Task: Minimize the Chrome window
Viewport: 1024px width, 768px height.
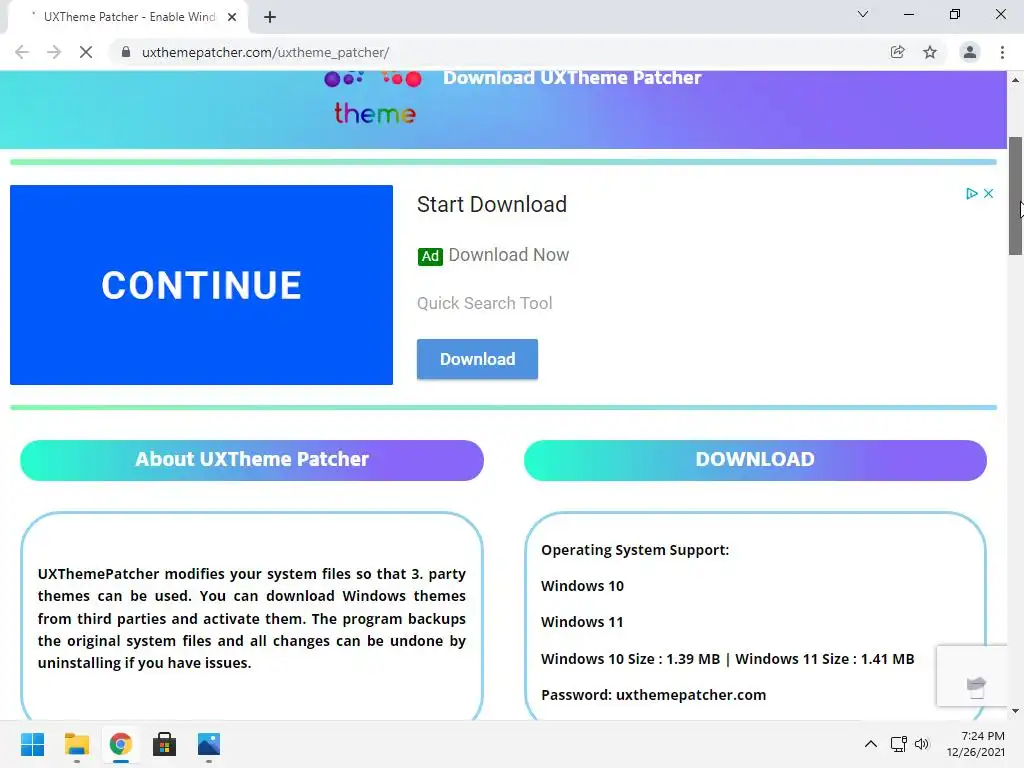Action: pos(908,14)
